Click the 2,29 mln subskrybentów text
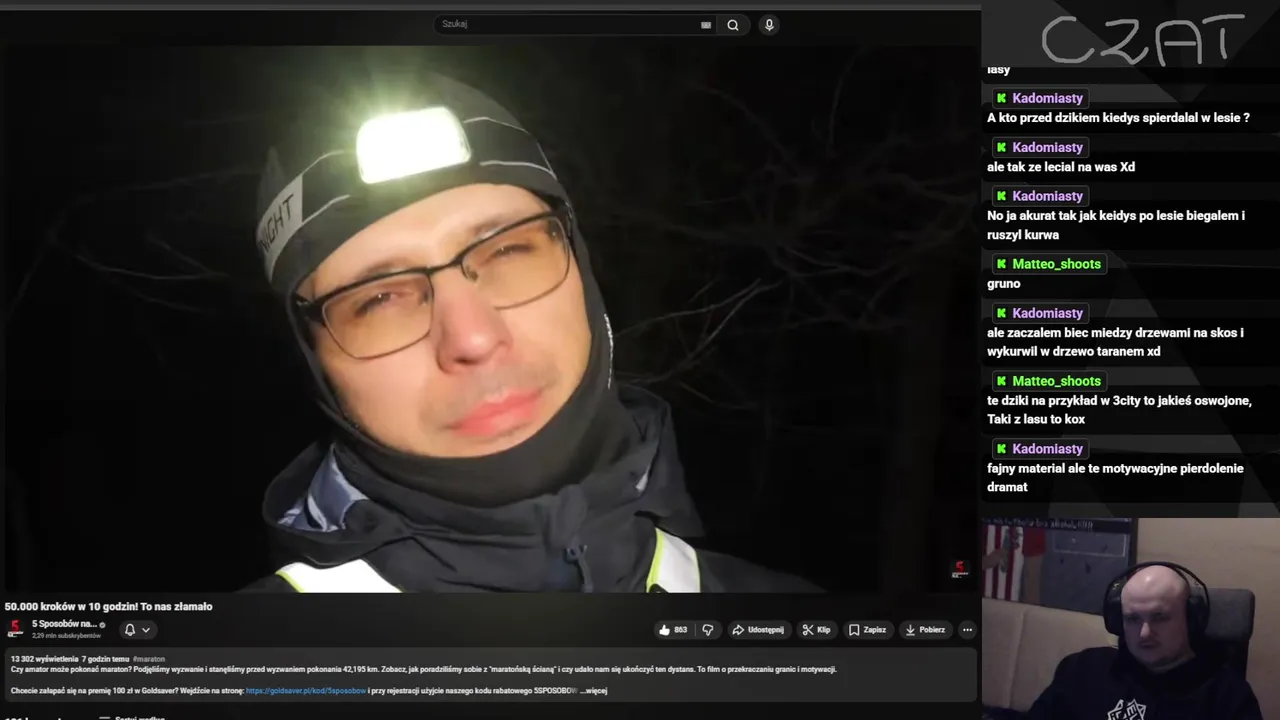The height and width of the screenshot is (720, 1280). [x=66, y=636]
